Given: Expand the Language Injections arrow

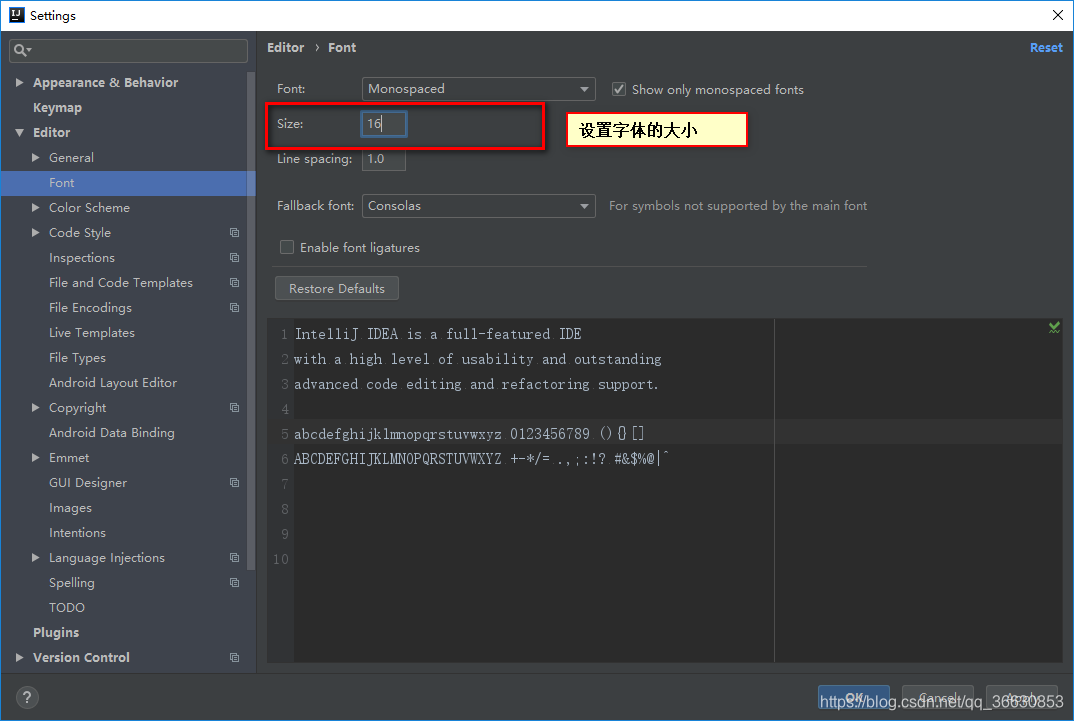Looking at the screenshot, I should 36,557.
